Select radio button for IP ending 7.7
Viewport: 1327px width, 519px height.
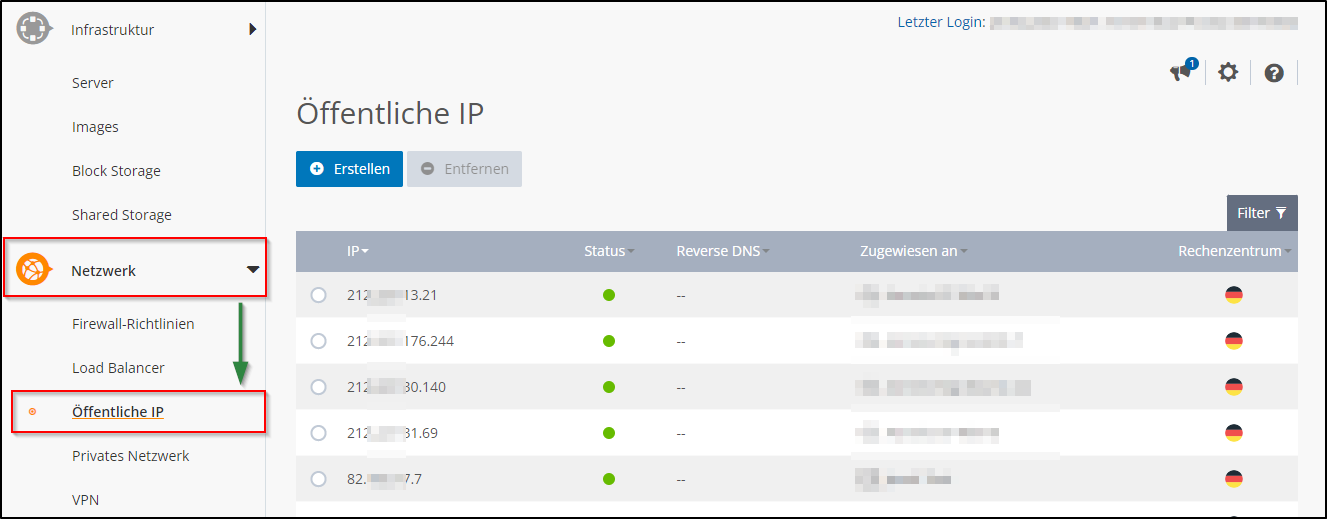point(319,479)
